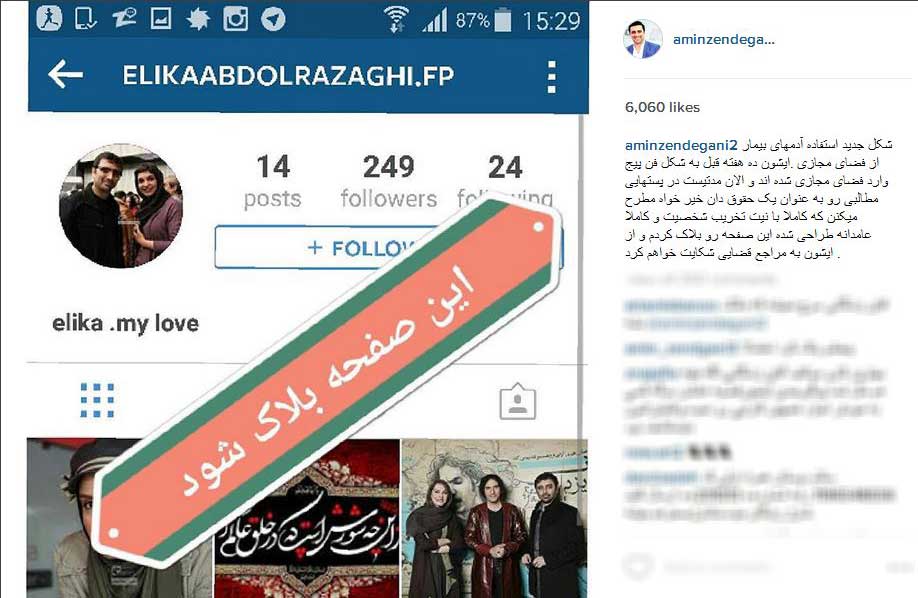Tap the battery indicator icon
Viewport: 918px width, 598px height.
pyautogui.click(x=502, y=19)
